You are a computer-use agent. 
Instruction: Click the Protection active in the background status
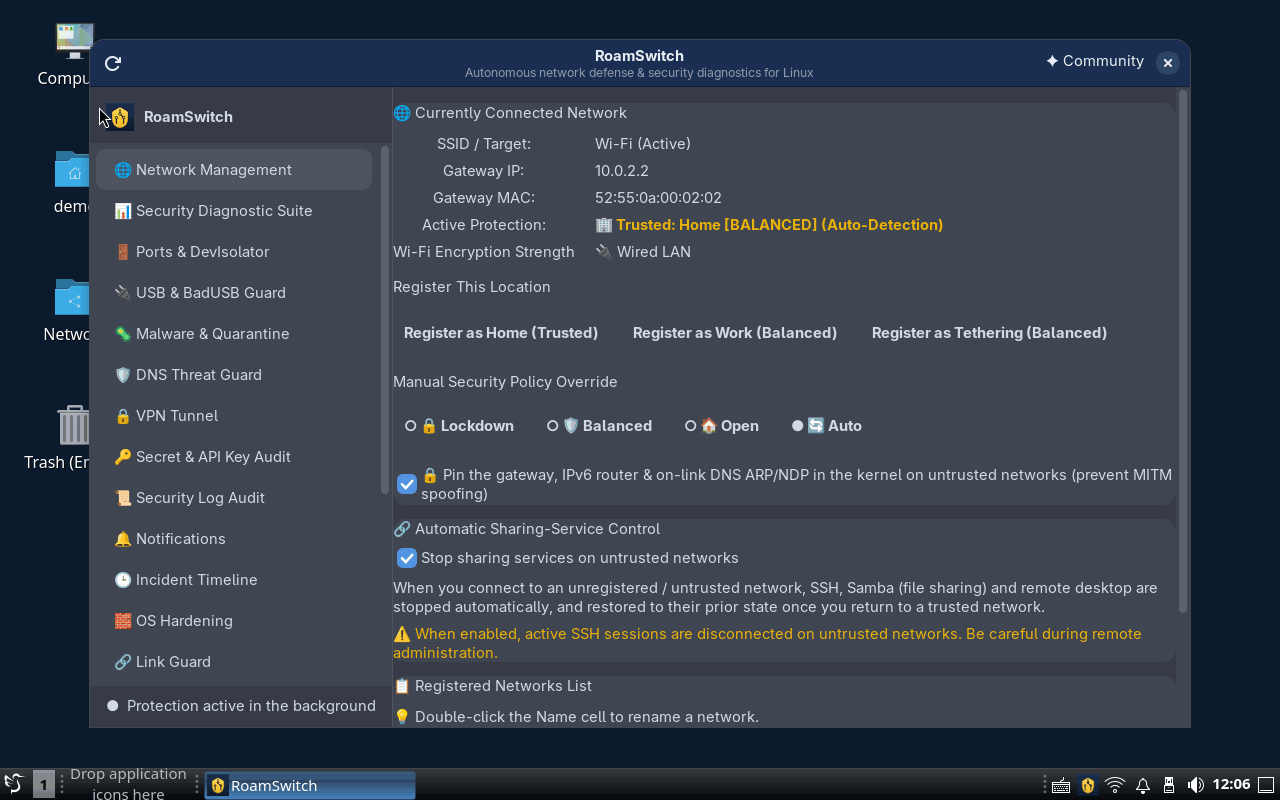241,706
